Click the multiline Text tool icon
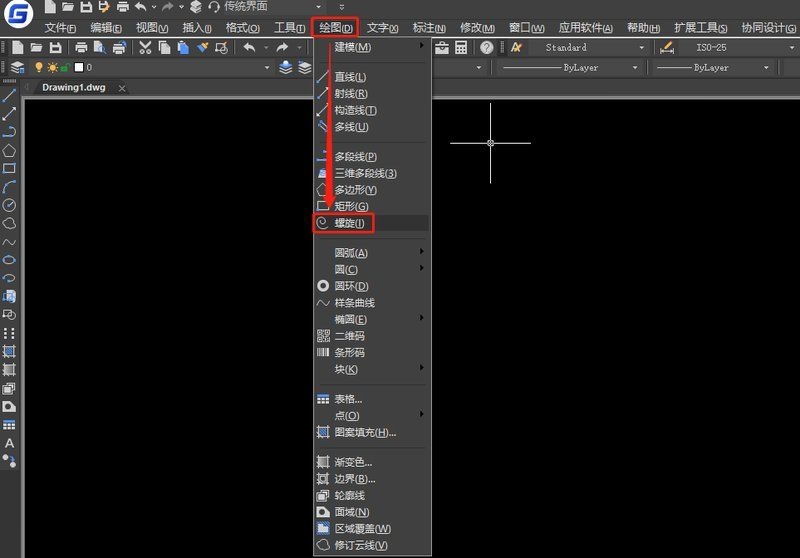 tap(9, 443)
